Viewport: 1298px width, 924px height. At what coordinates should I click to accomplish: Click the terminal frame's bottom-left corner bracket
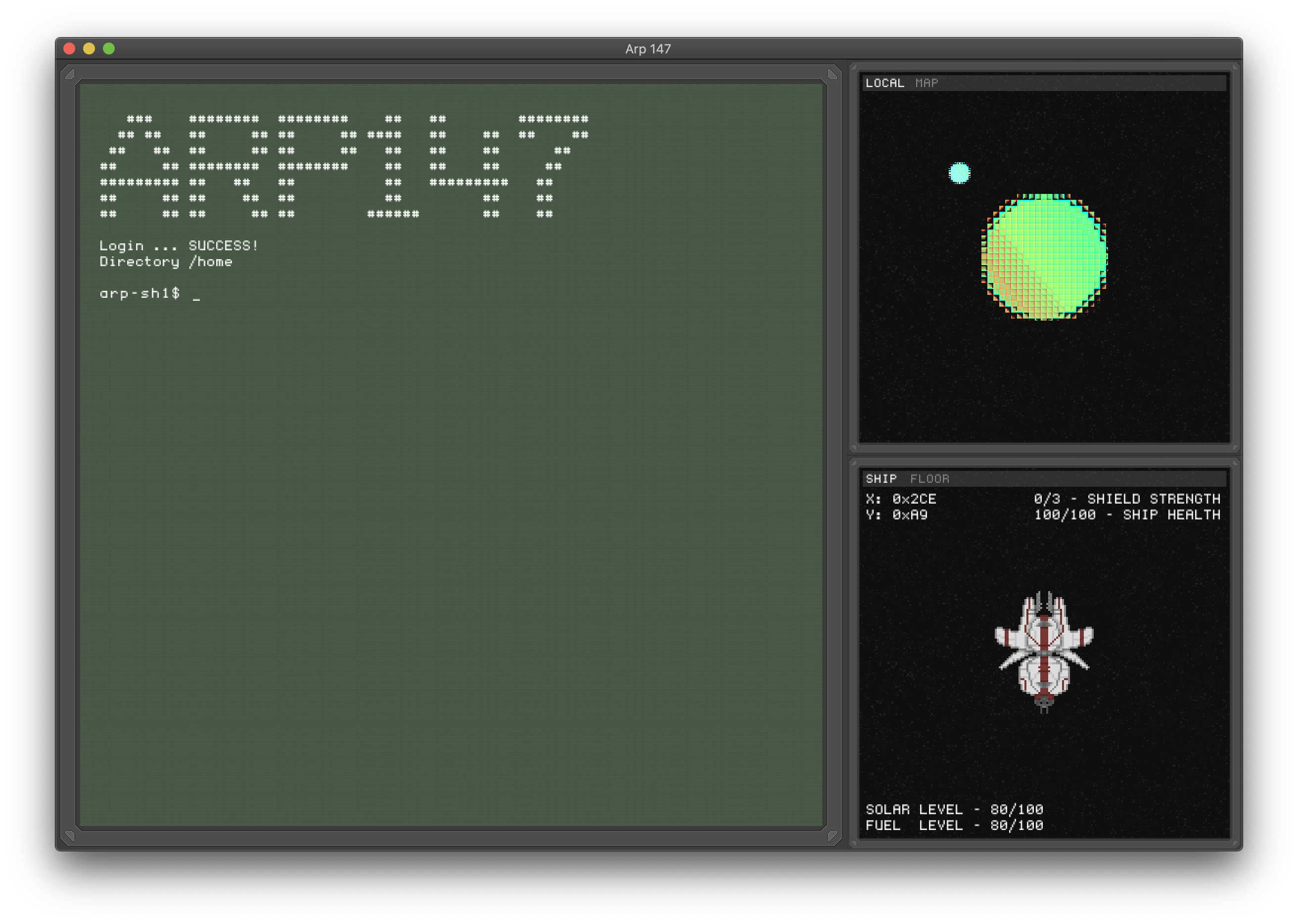point(70,835)
